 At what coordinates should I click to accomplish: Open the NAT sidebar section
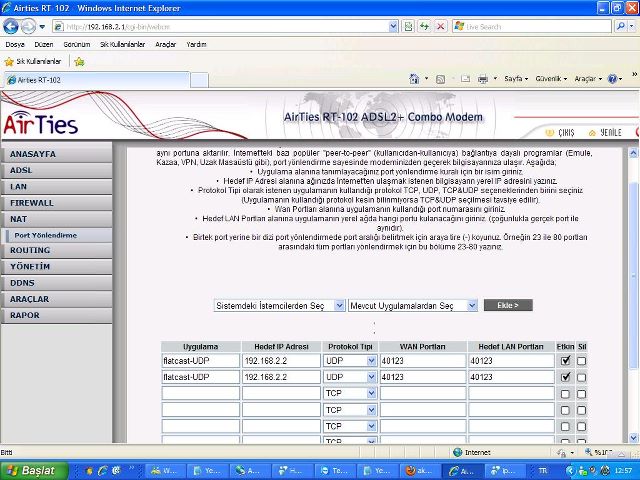[x=56, y=220]
